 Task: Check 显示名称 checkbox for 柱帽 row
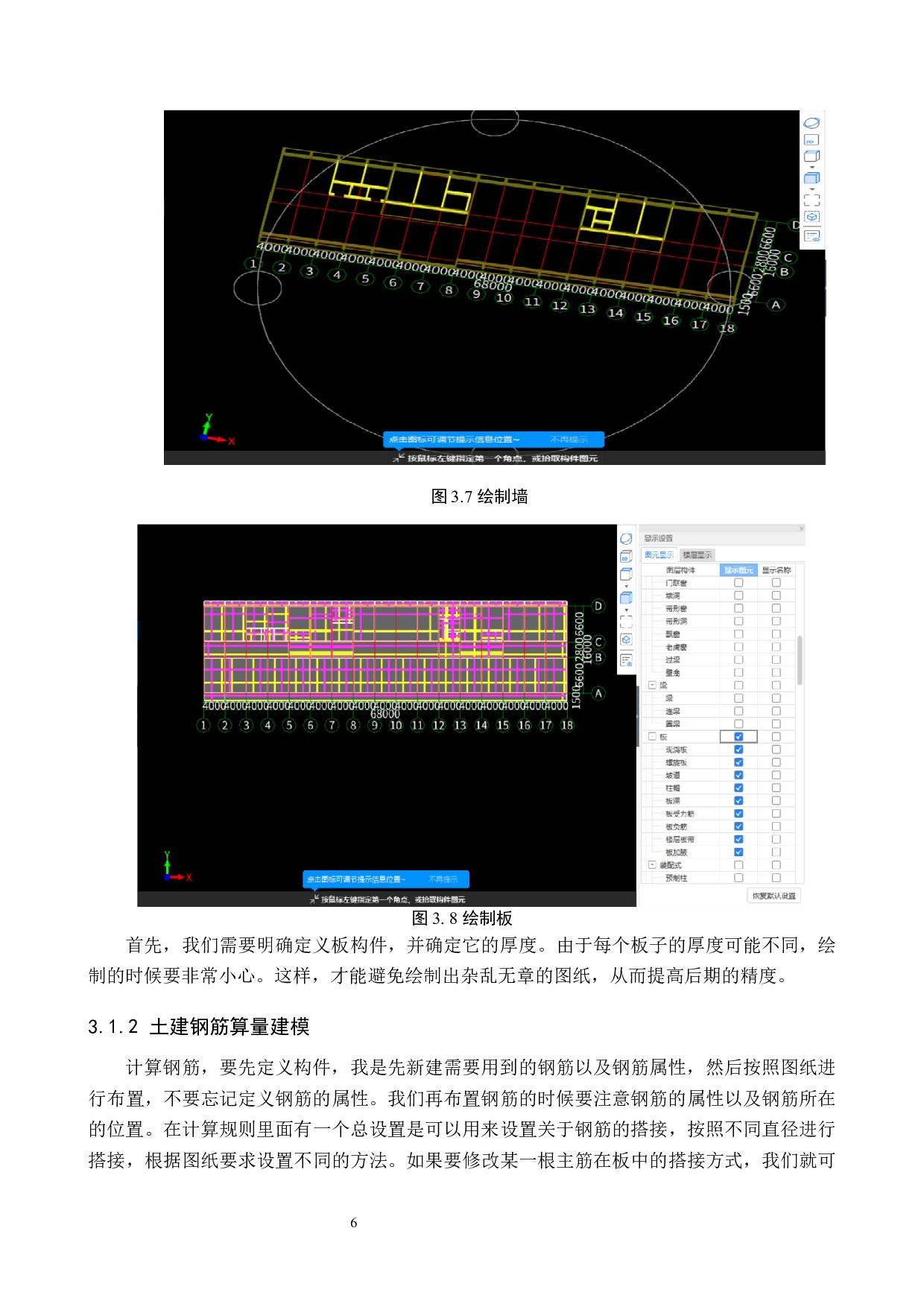tap(776, 788)
